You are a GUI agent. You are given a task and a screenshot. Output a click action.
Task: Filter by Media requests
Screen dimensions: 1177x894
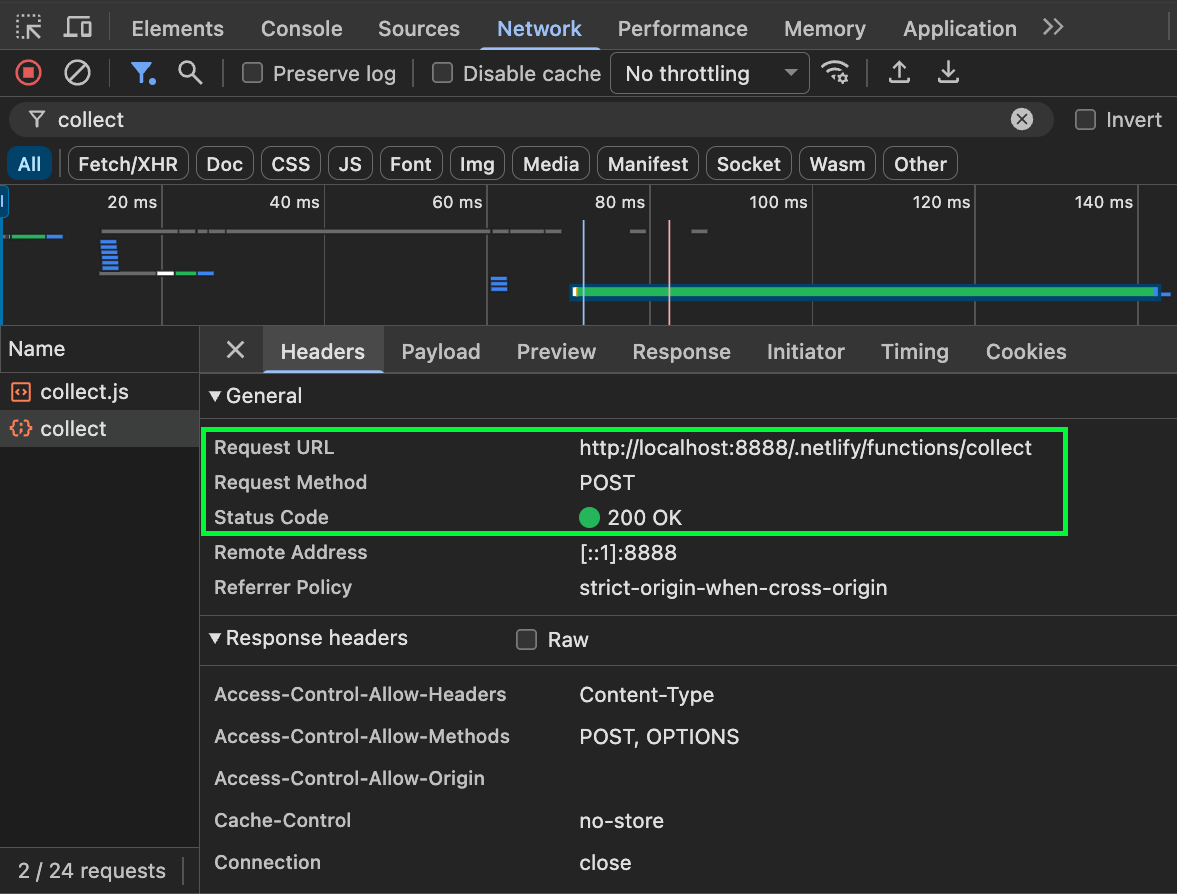(x=551, y=164)
